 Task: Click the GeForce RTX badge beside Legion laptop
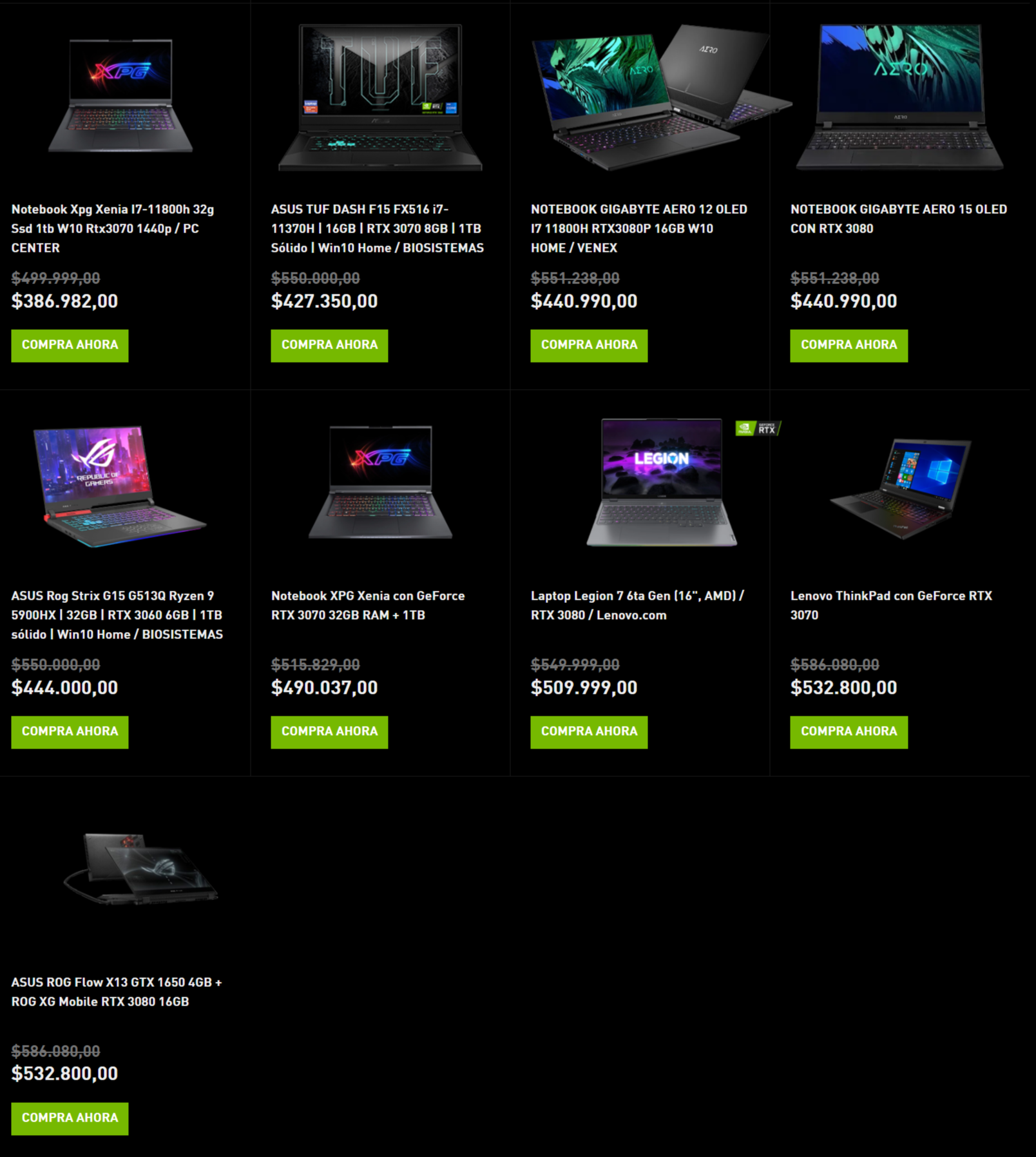point(758,428)
